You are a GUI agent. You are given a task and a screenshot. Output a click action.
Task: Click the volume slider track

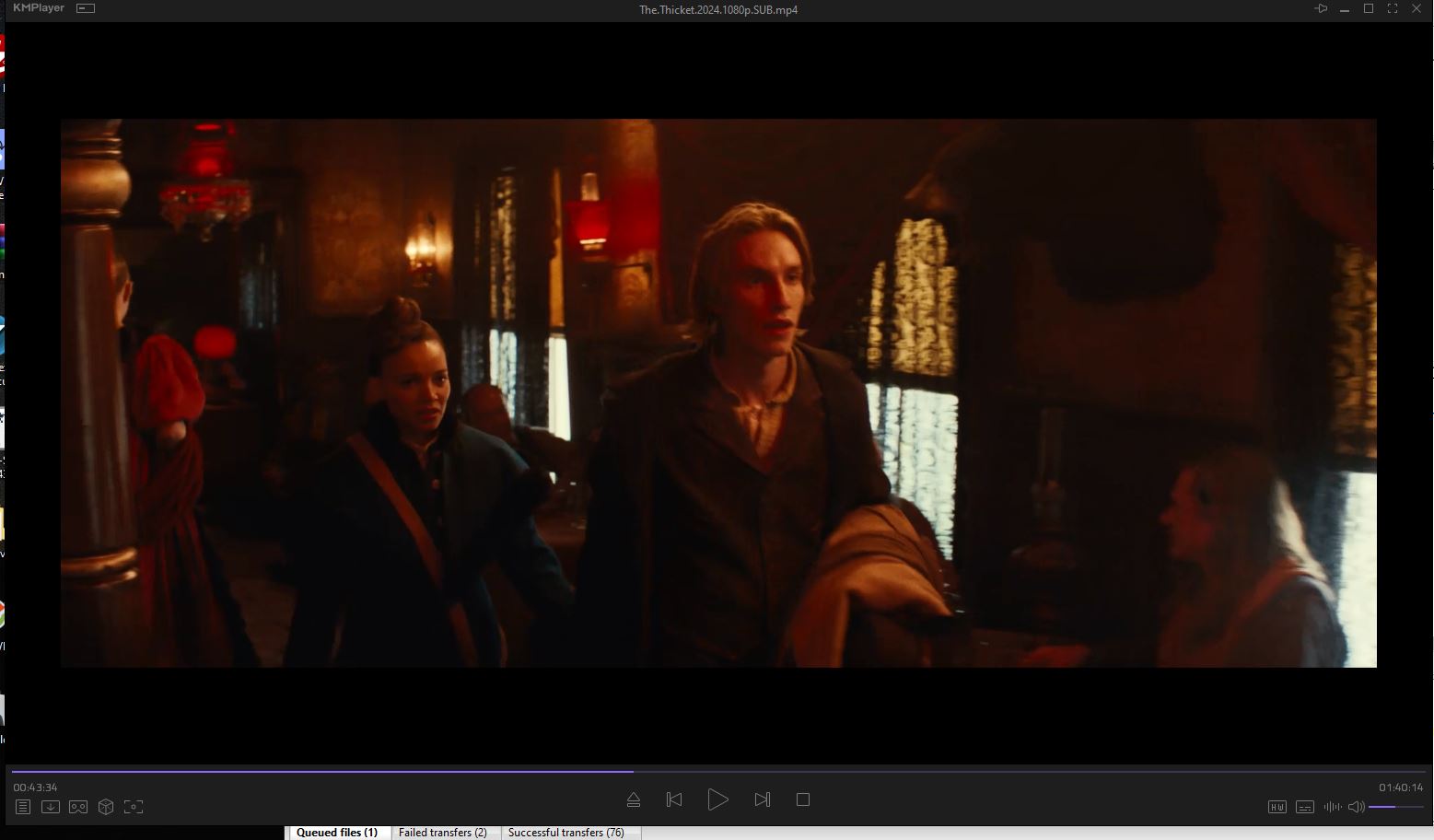point(1395,807)
